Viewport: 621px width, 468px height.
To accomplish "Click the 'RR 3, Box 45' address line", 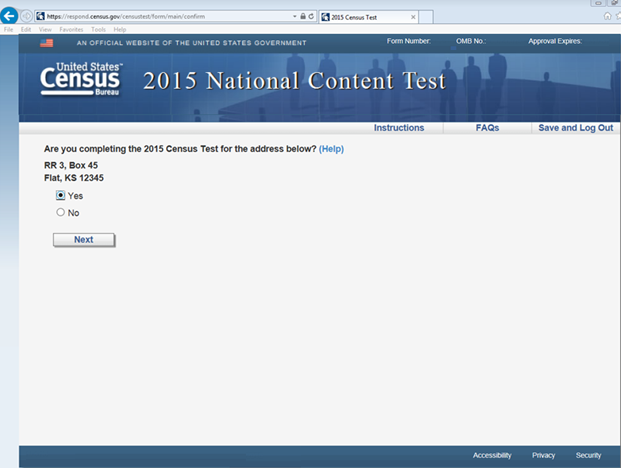I will tap(71, 165).
